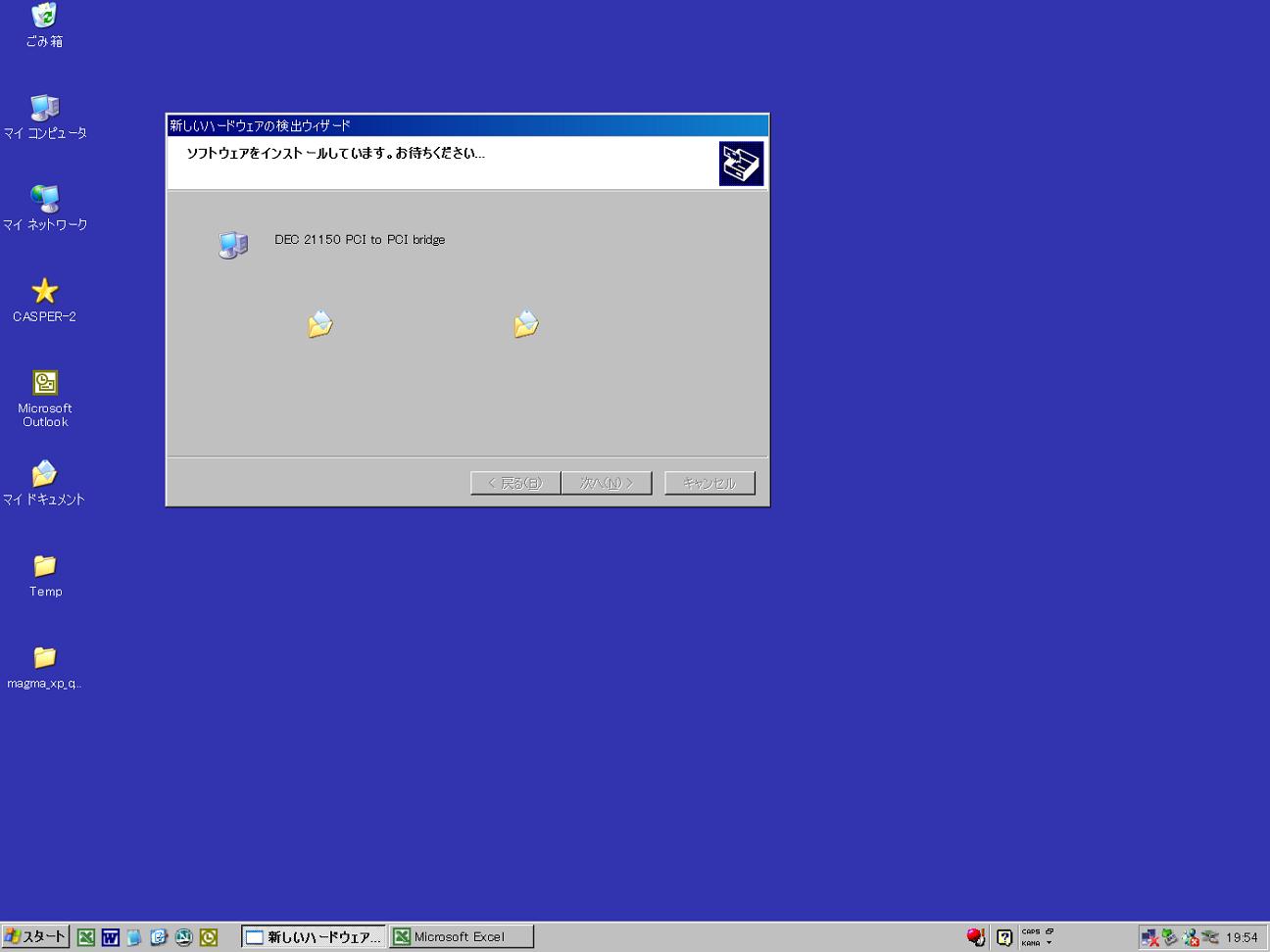Toggle the CAPS indicator on the language bar

point(1030,931)
